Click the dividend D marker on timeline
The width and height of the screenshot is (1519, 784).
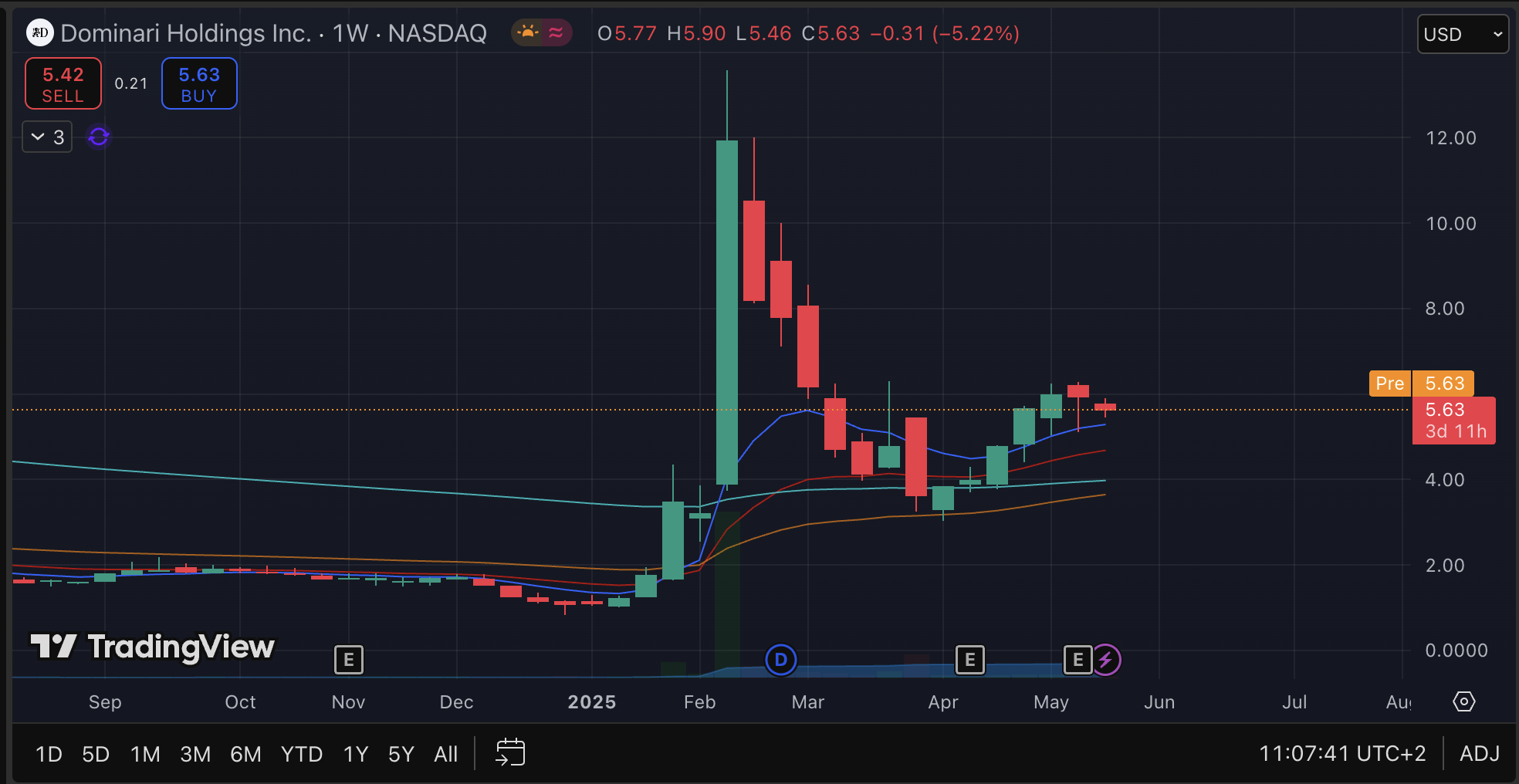(x=780, y=660)
